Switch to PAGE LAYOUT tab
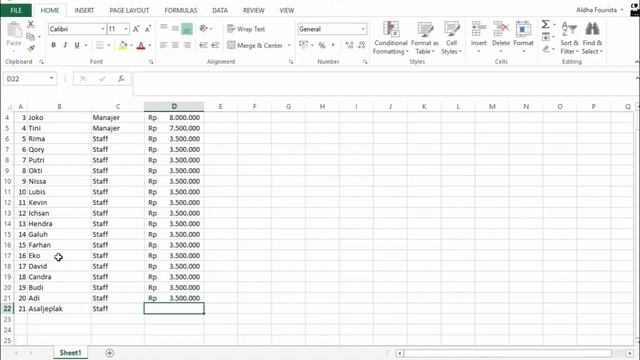The width and height of the screenshot is (640, 360). click(129, 10)
